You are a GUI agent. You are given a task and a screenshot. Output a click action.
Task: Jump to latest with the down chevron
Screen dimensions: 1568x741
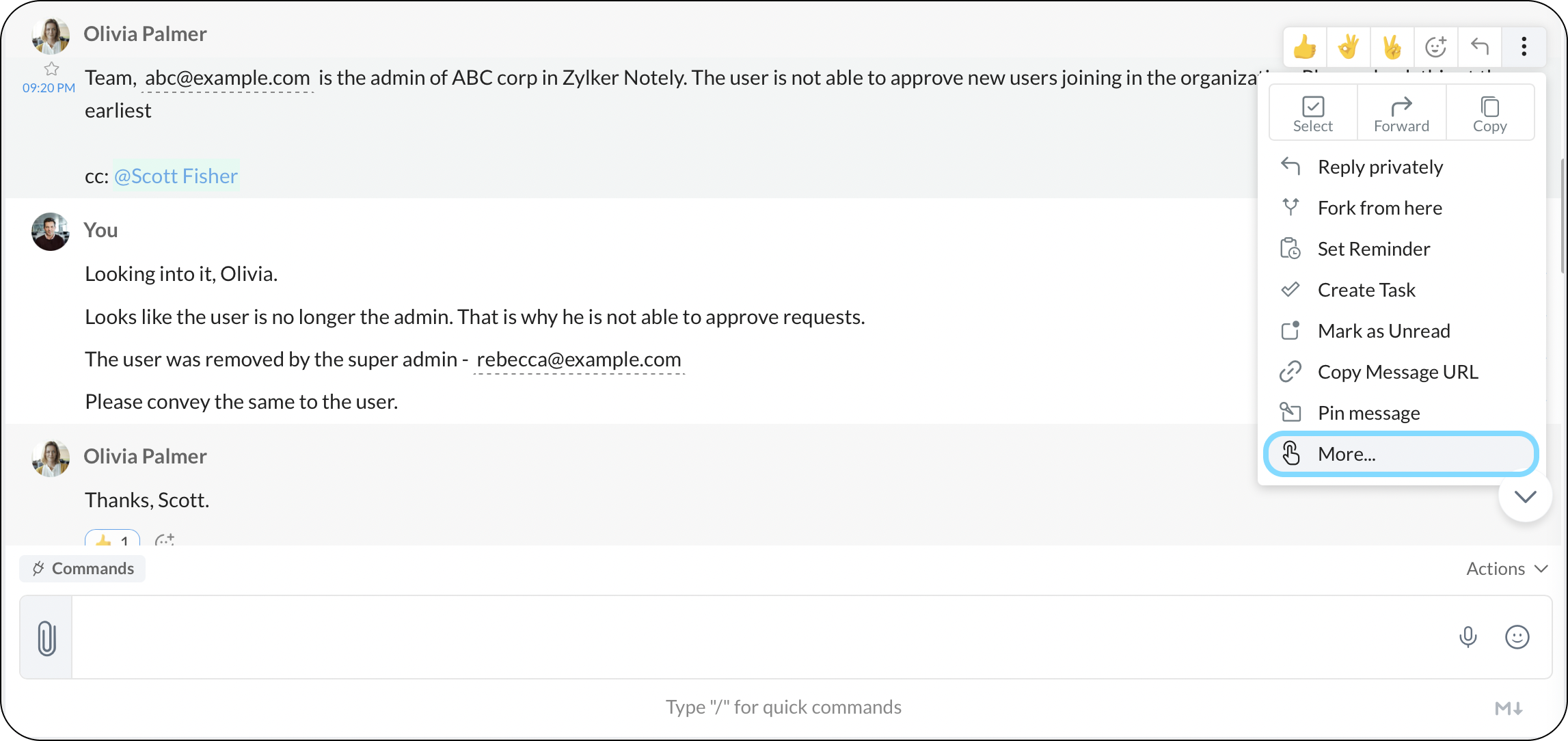point(1525,496)
